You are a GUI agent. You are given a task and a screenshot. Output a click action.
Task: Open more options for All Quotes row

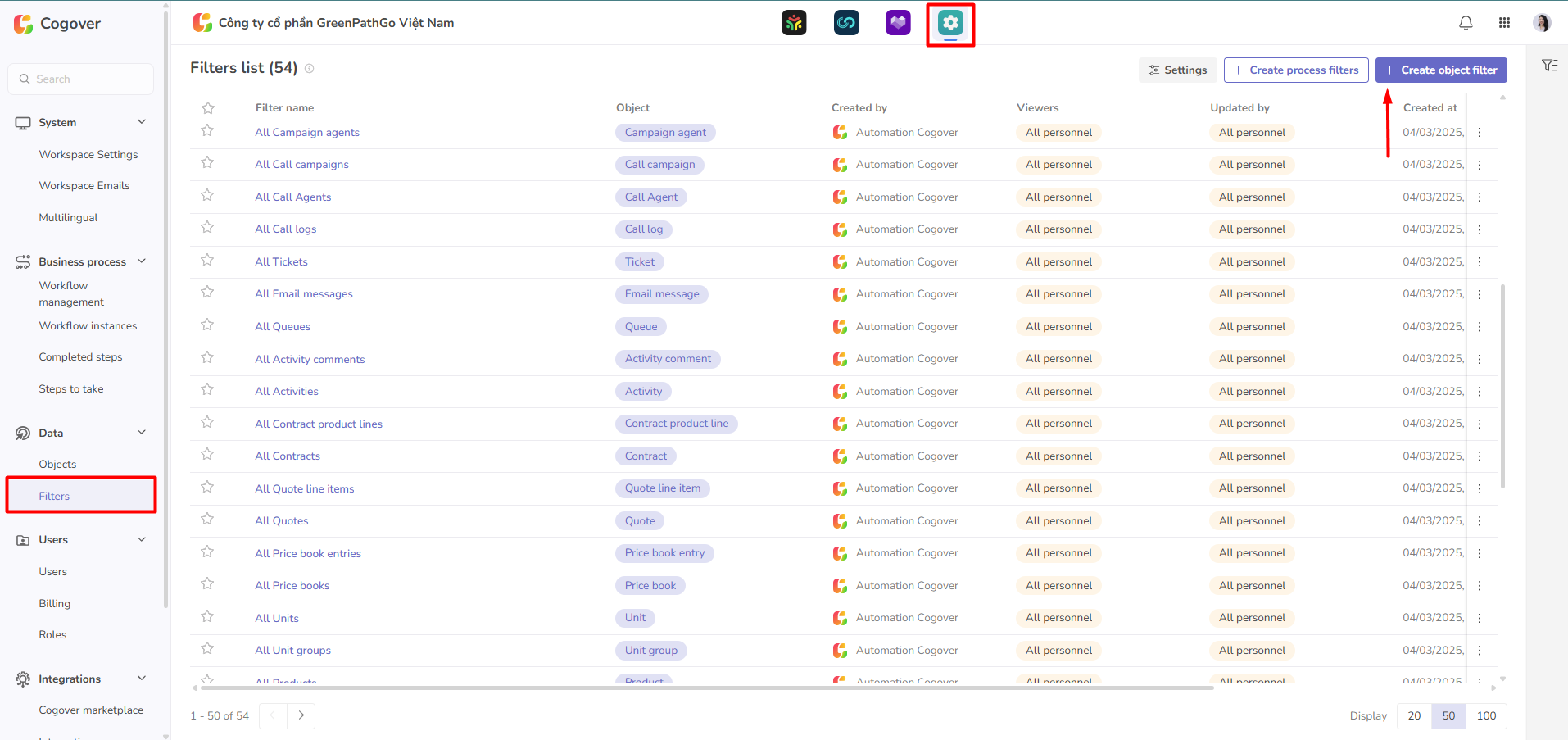[x=1480, y=521]
